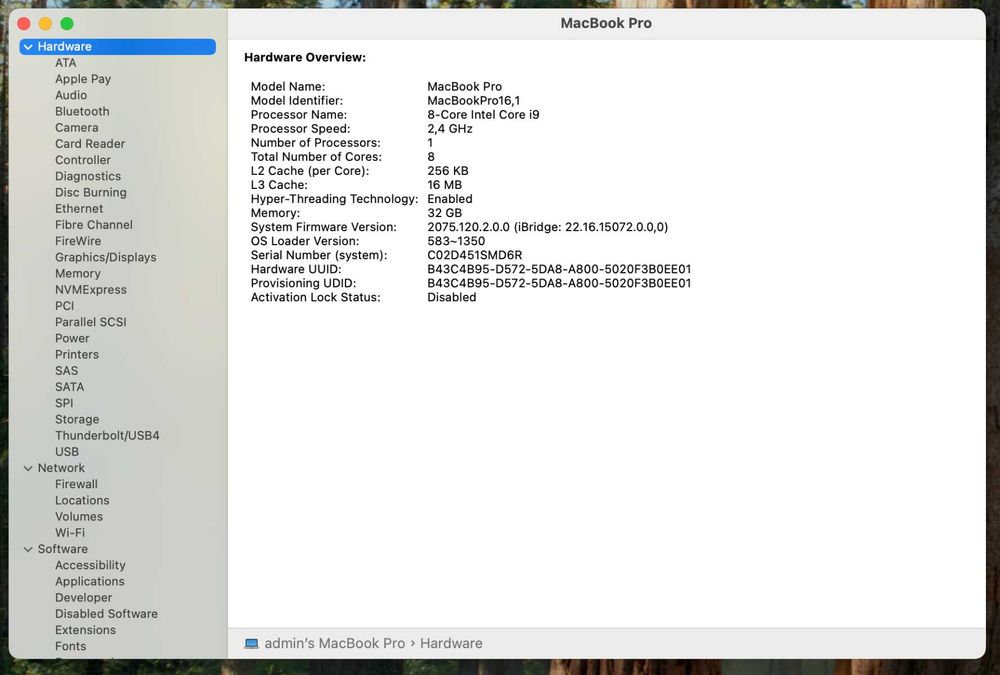Open Firewall under Network
1000x675 pixels.
(77, 484)
